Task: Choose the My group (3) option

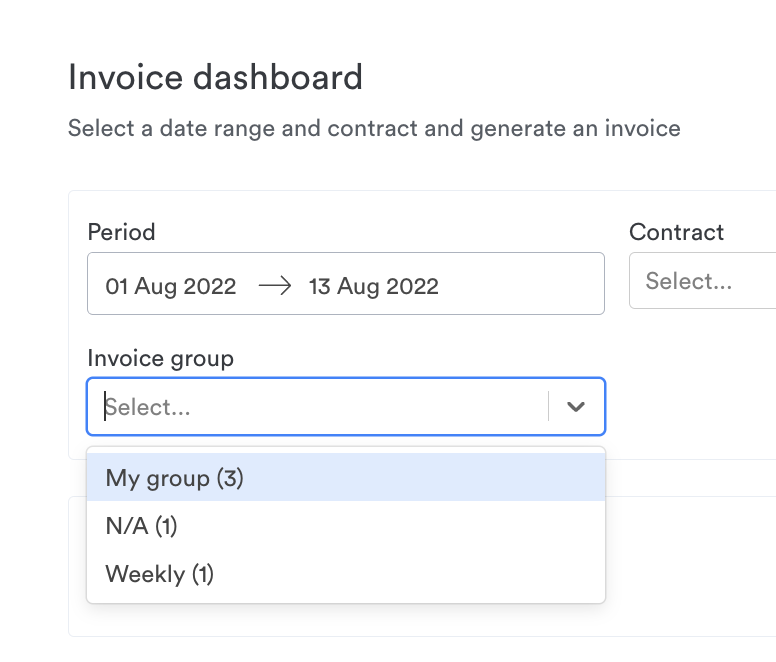Action: (x=346, y=477)
